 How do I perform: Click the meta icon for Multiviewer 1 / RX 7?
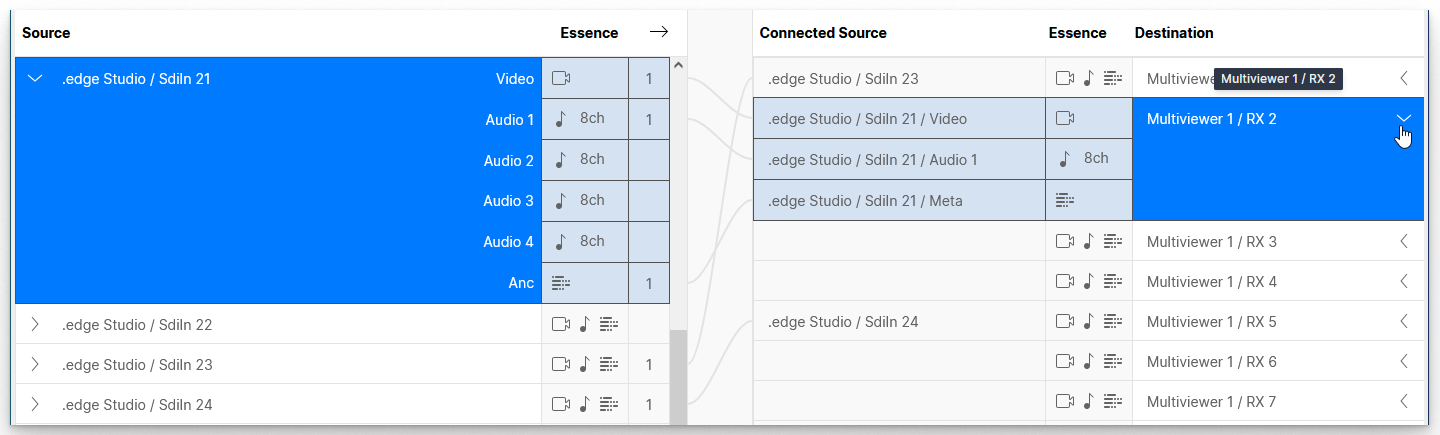tap(1113, 402)
